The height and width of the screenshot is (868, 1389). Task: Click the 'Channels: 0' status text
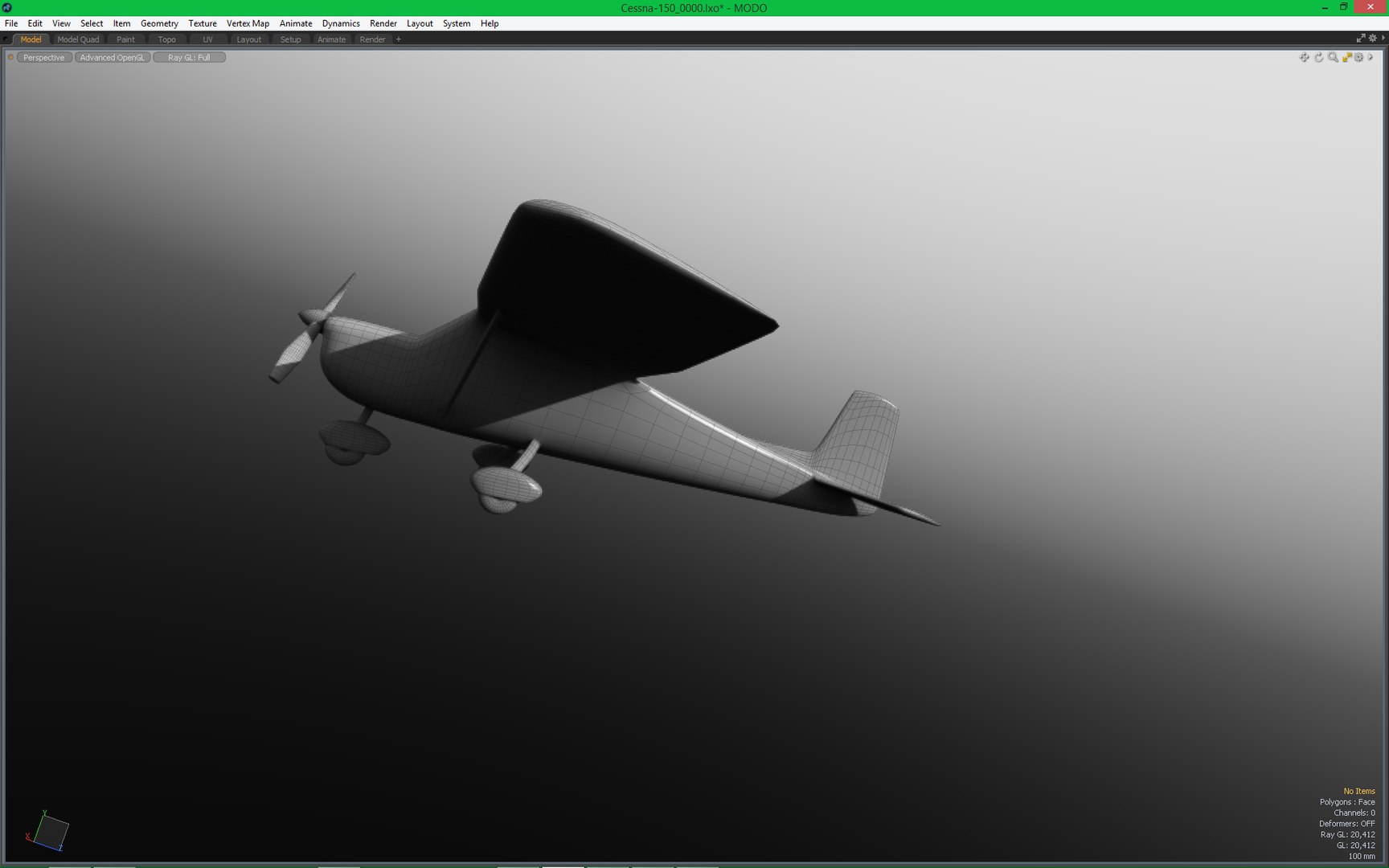click(x=1354, y=813)
